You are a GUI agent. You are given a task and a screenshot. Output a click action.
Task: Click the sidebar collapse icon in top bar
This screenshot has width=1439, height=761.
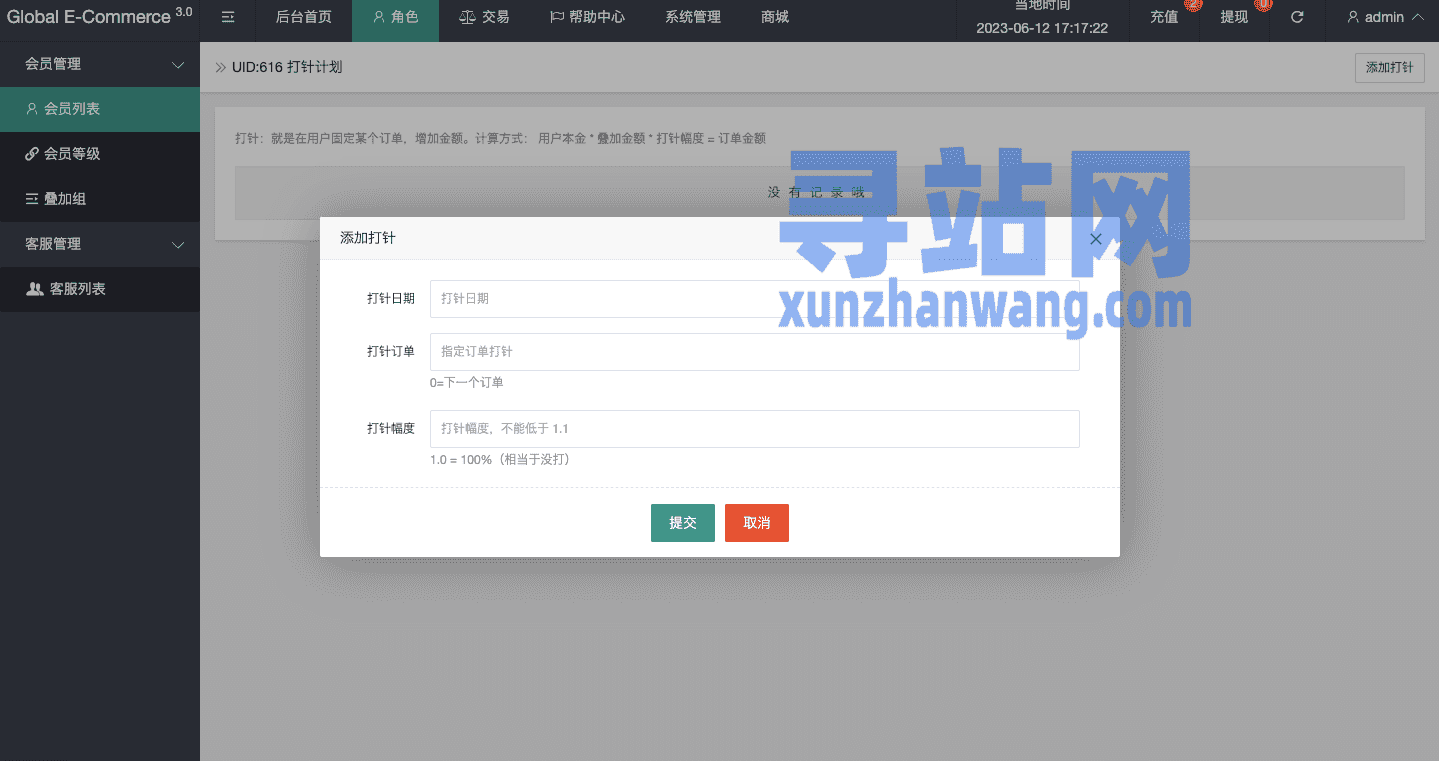coord(228,17)
